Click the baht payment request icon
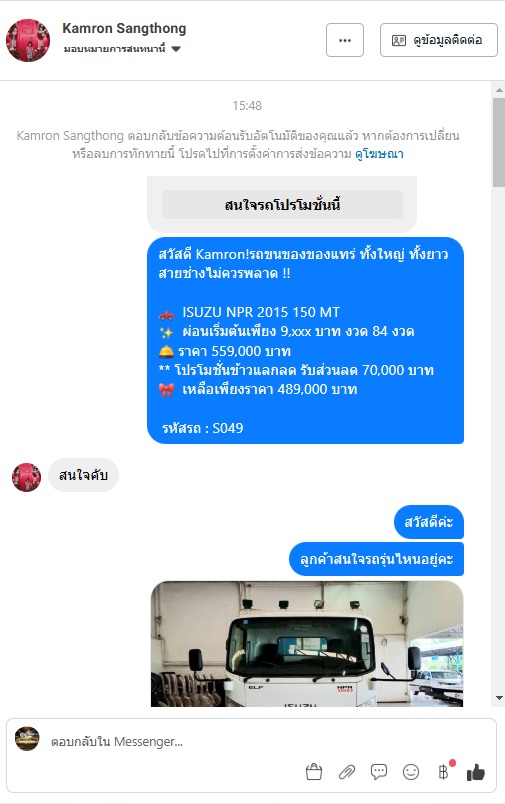The height and width of the screenshot is (804, 505). click(x=444, y=772)
